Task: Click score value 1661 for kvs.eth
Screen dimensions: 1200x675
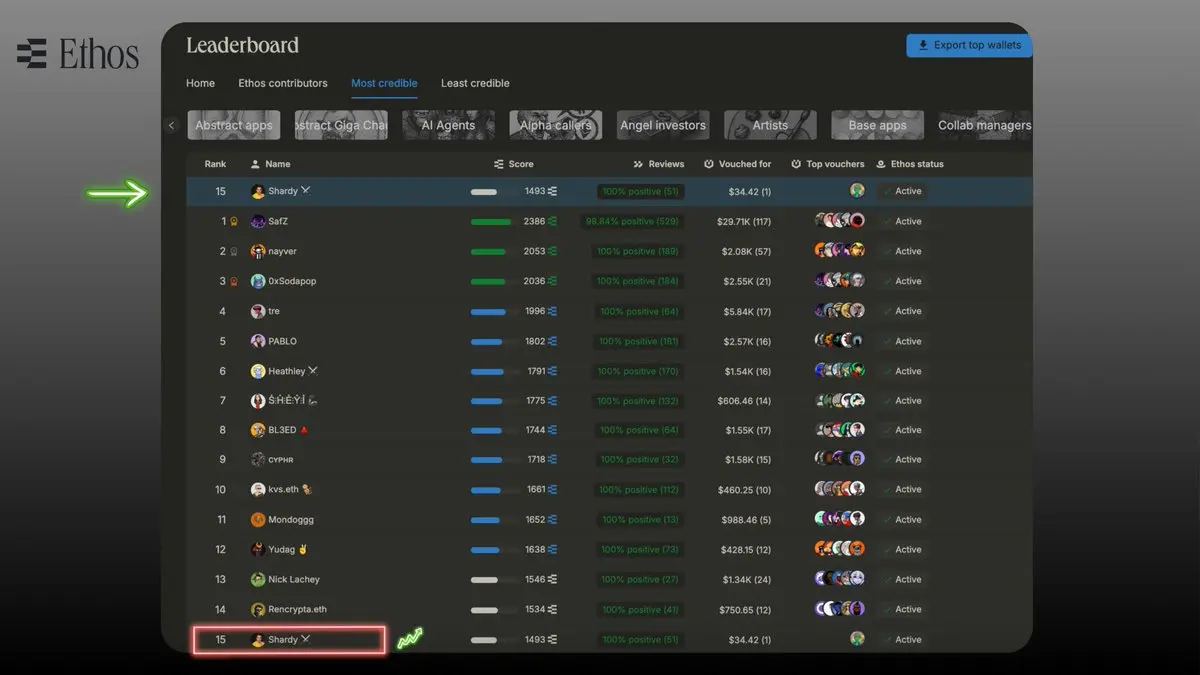Action: (536, 490)
